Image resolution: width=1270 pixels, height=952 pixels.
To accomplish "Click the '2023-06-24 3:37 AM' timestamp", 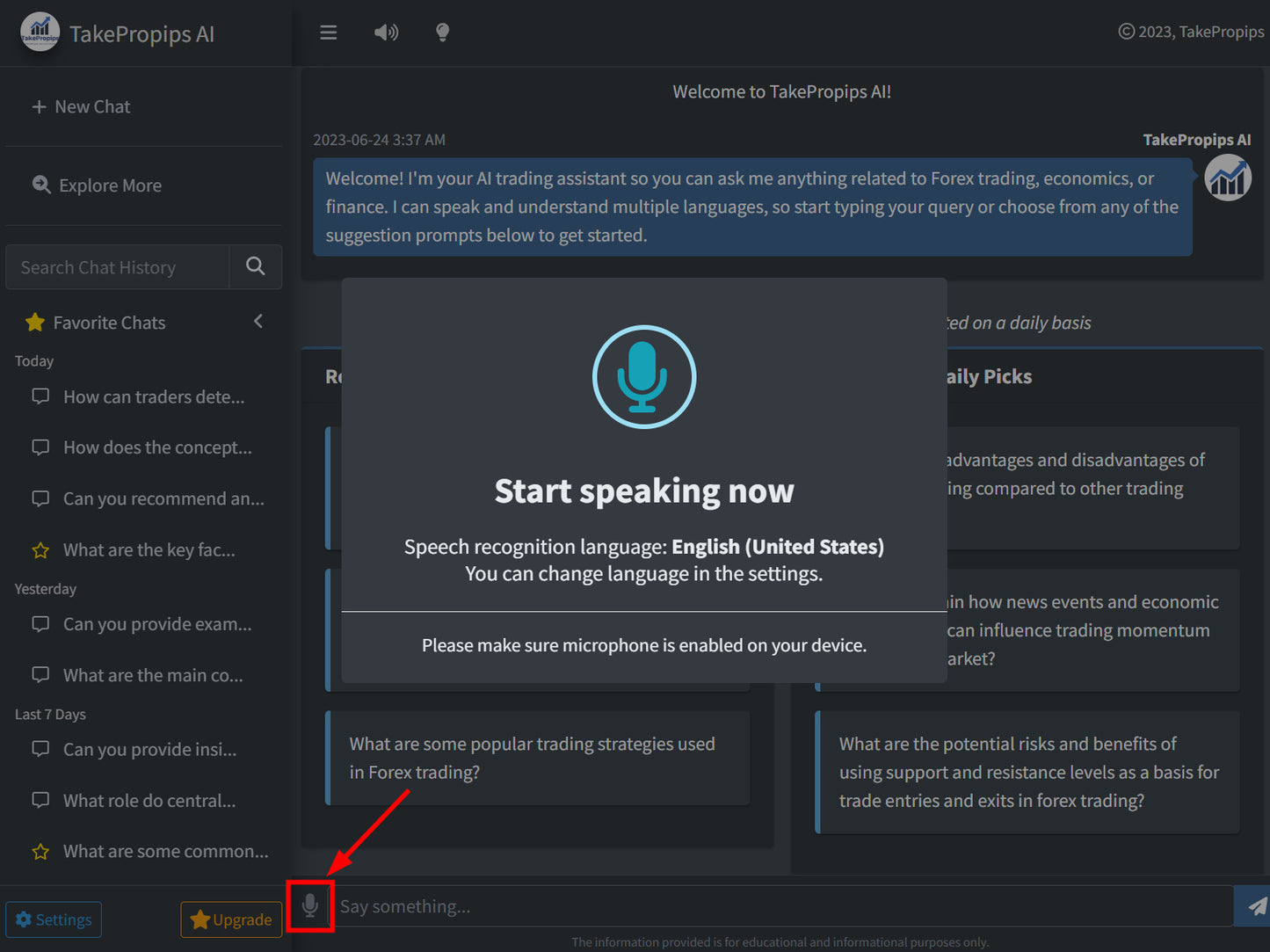I will [379, 140].
